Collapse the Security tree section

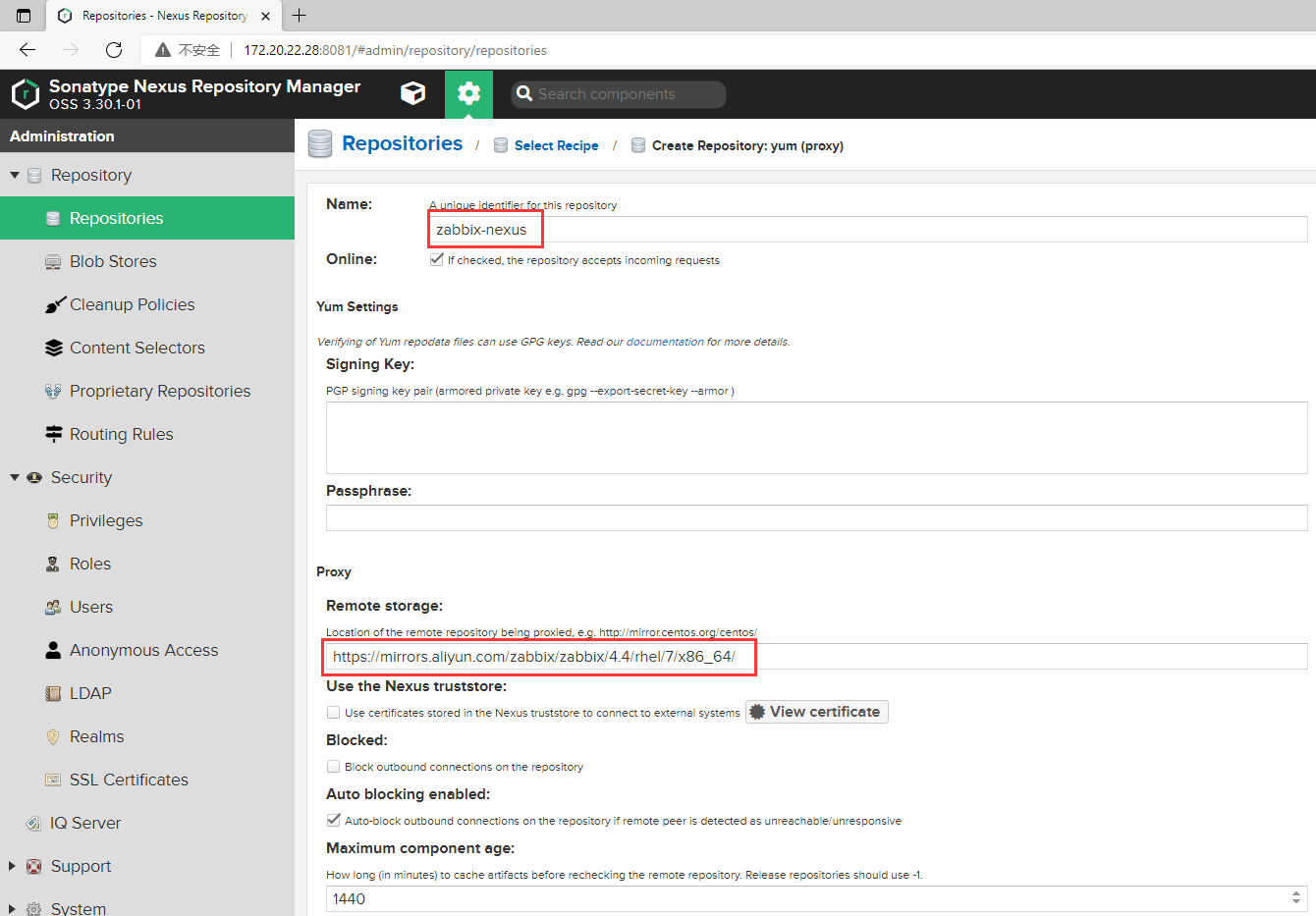(x=15, y=477)
